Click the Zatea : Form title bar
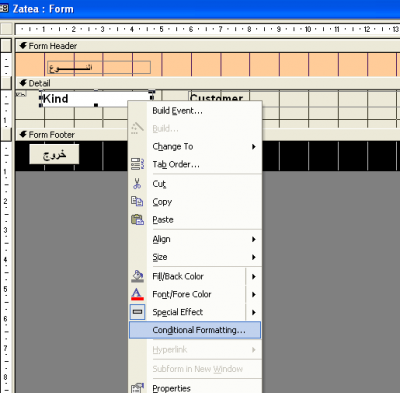The image size is (400, 393). (200, 9)
